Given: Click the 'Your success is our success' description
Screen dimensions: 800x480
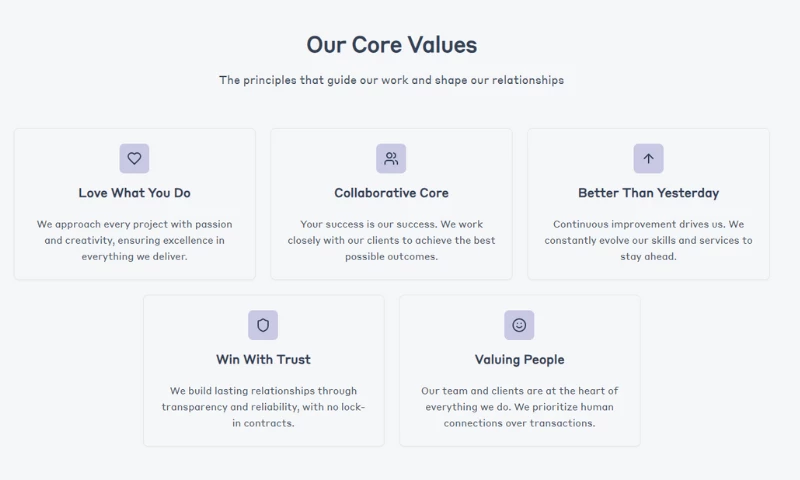Looking at the screenshot, I should pos(391,240).
